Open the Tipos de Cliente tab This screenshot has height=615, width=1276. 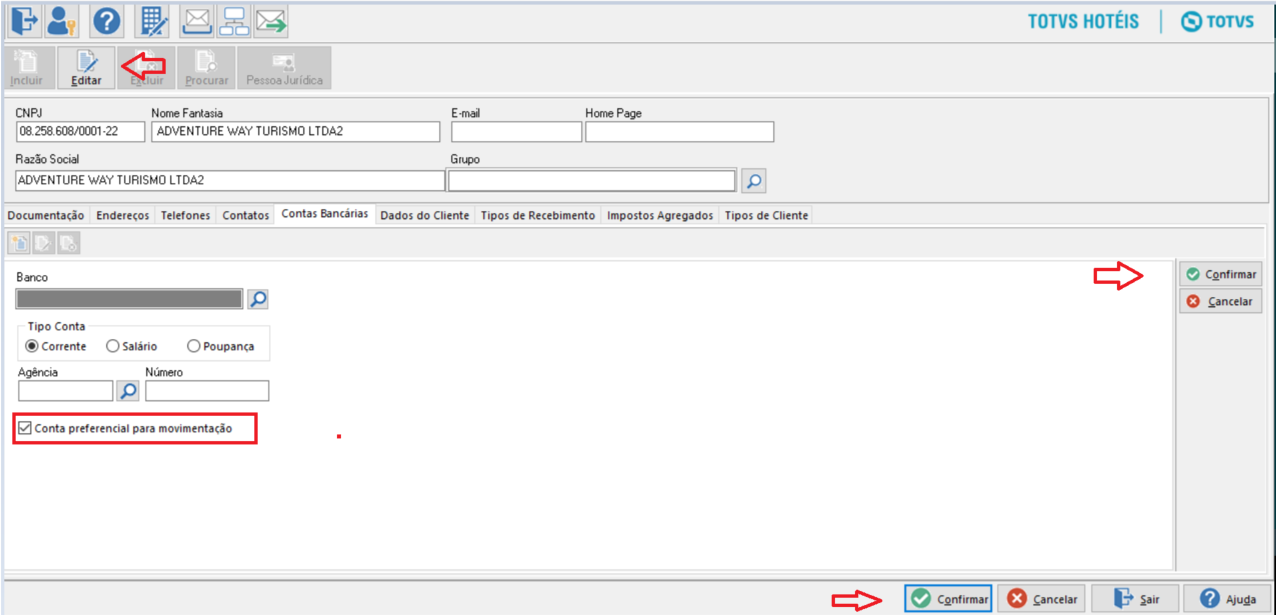[x=766, y=215]
